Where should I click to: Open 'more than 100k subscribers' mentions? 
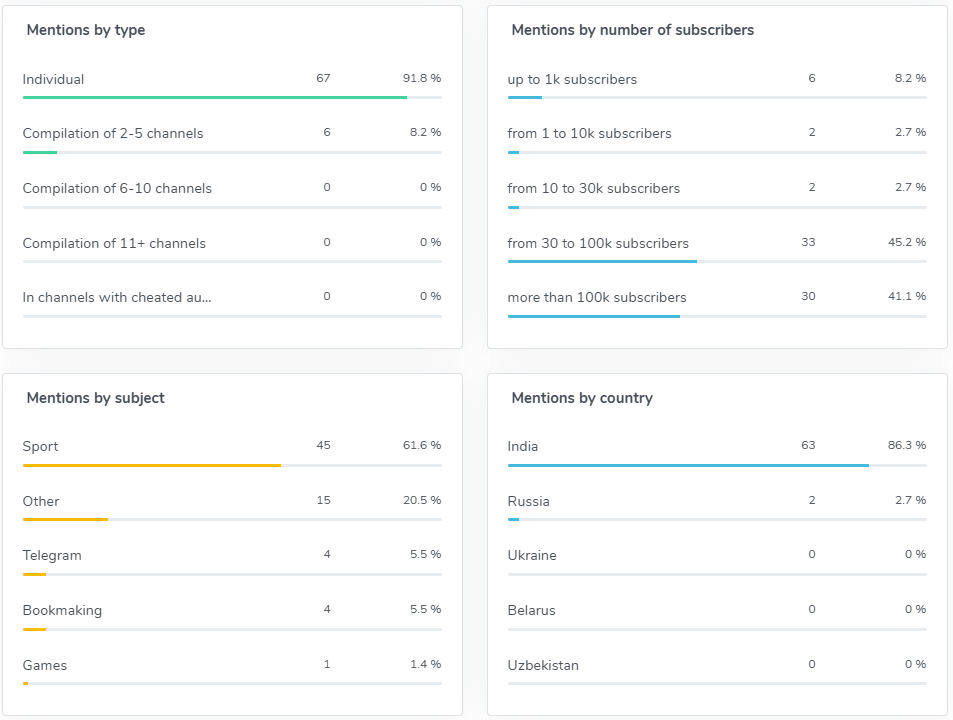coord(596,297)
